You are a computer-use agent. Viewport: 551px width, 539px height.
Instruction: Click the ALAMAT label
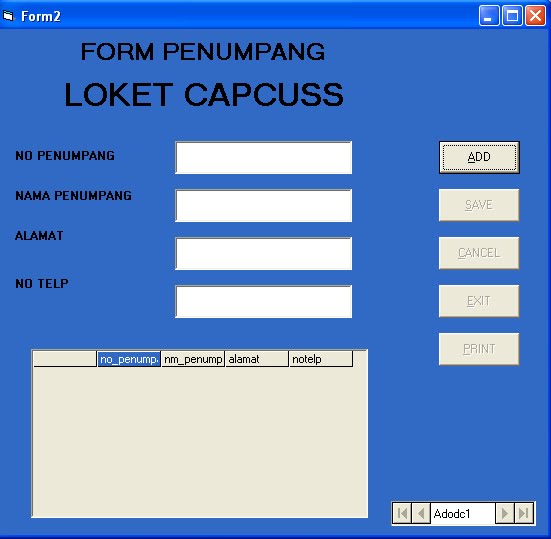(x=39, y=236)
